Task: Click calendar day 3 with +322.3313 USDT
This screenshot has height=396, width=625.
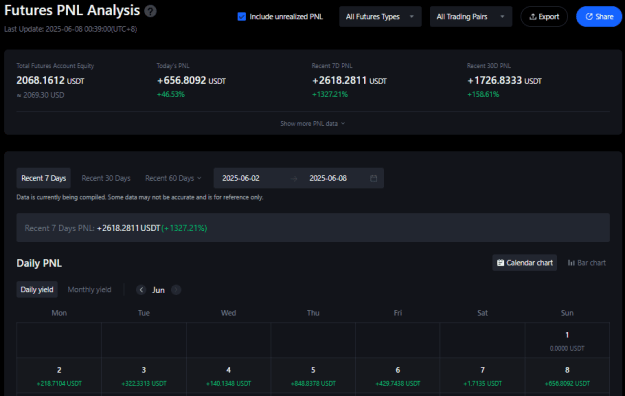Action: point(144,375)
